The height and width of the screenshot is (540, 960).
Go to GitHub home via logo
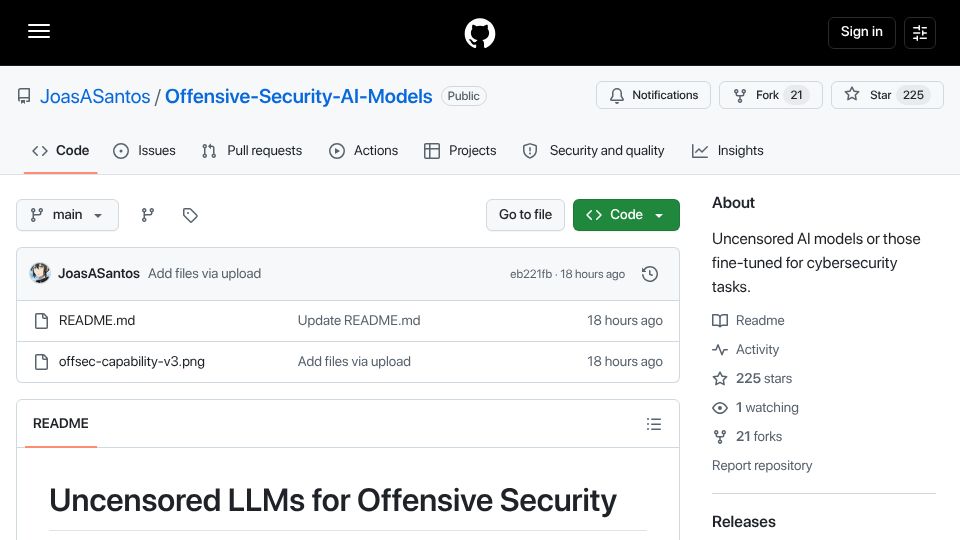479,33
